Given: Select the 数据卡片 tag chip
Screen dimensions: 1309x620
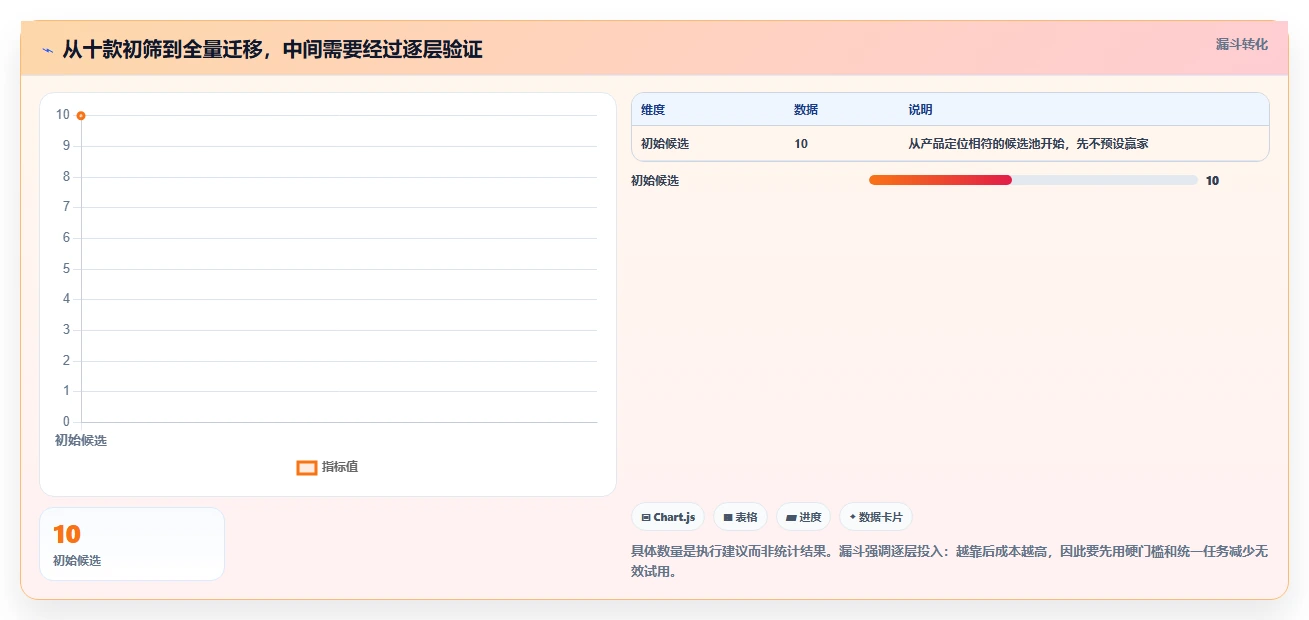Looking at the screenshot, I should point(876,517).
